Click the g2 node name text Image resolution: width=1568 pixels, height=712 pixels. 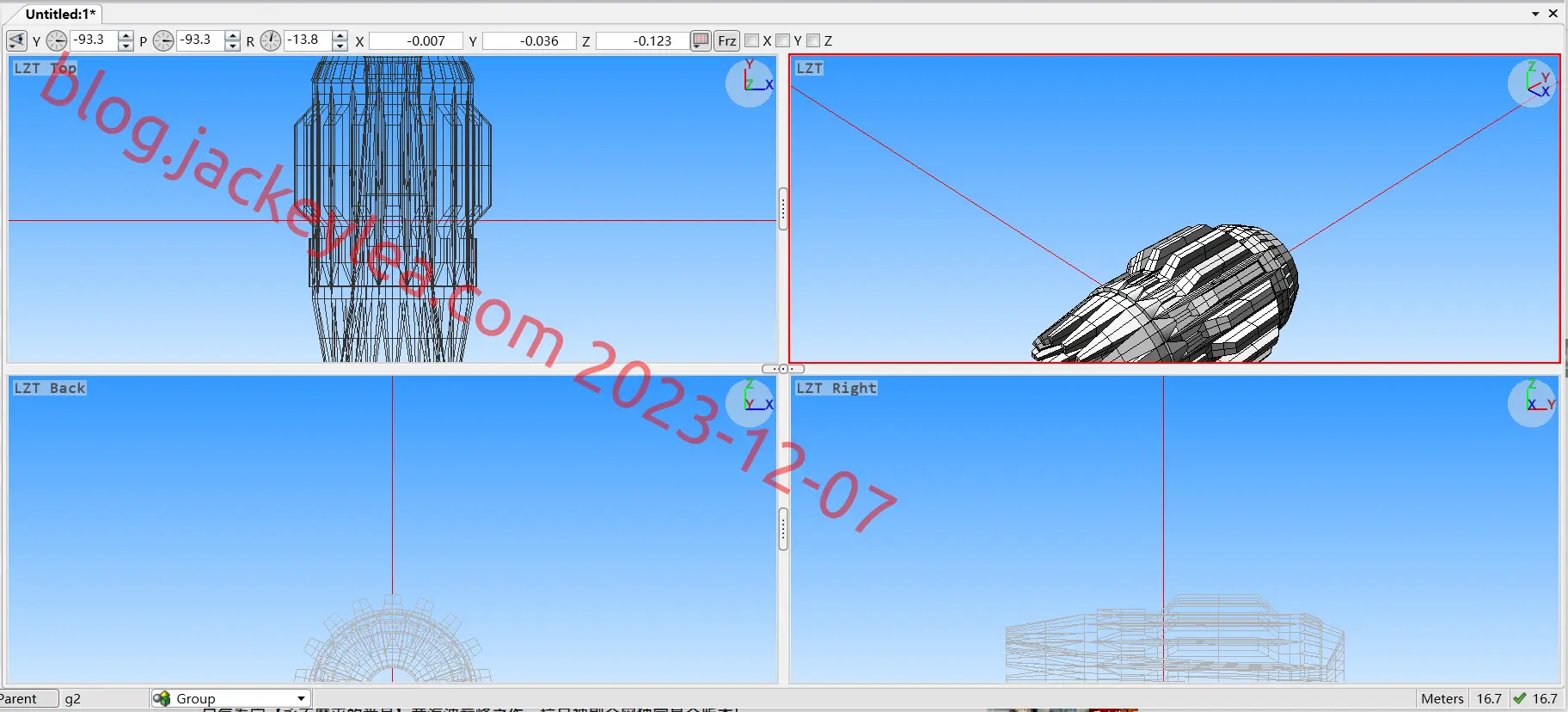(73, 699)
